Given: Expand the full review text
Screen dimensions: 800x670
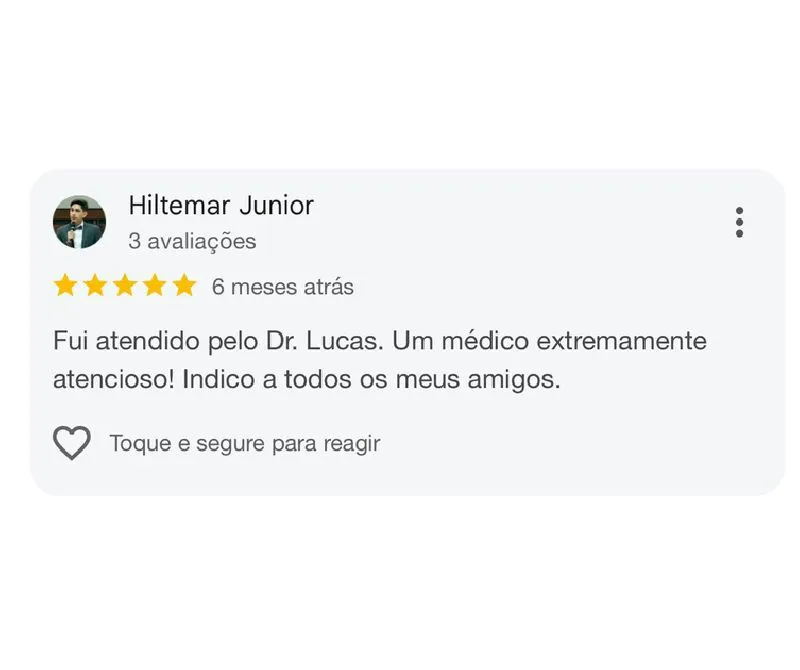Looking at the screenshot, I should click(380, 360).
